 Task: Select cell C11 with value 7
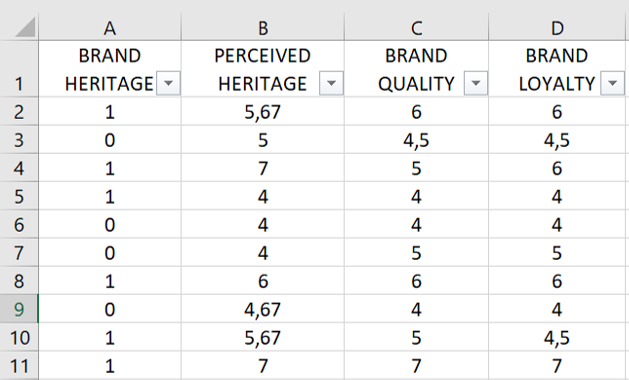[x=416, y=366]
